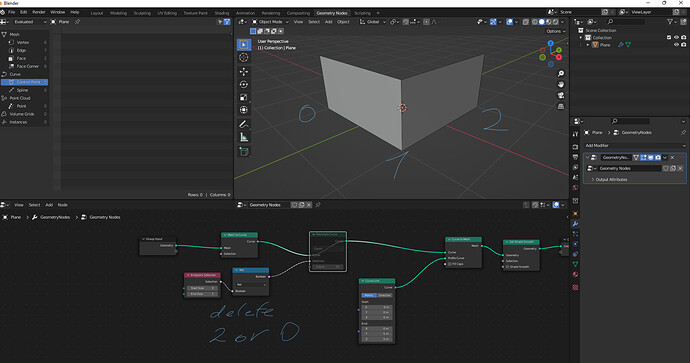Viewport: 690px width, 363px height.
Task: Hide the Collection with its eye icon
Action: tap(676, 38)
